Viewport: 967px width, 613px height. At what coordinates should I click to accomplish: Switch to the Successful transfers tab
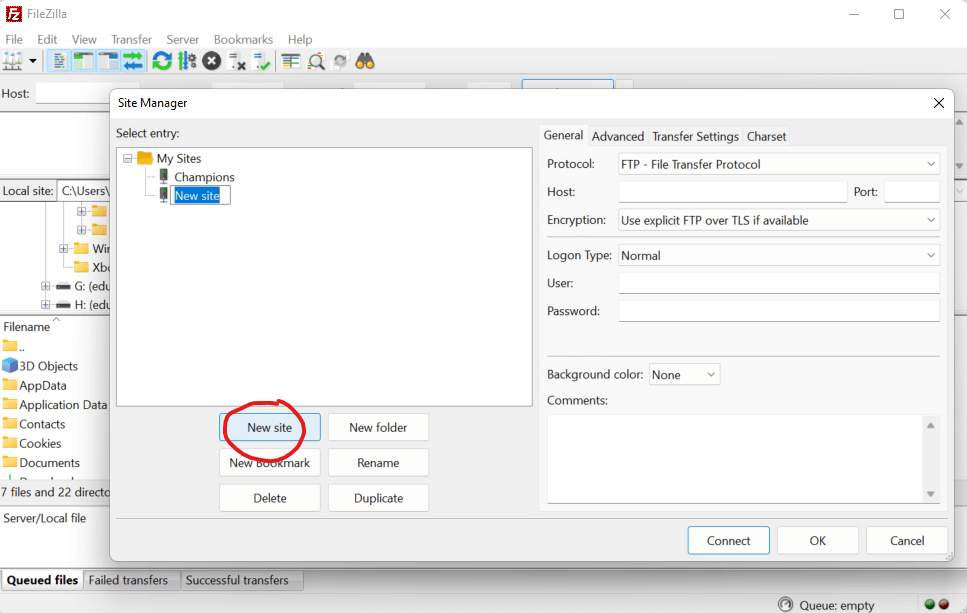(237, 580)
